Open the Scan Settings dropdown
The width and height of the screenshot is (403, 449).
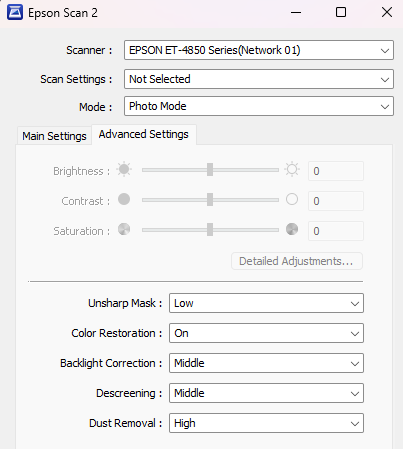tap(259, 79)
